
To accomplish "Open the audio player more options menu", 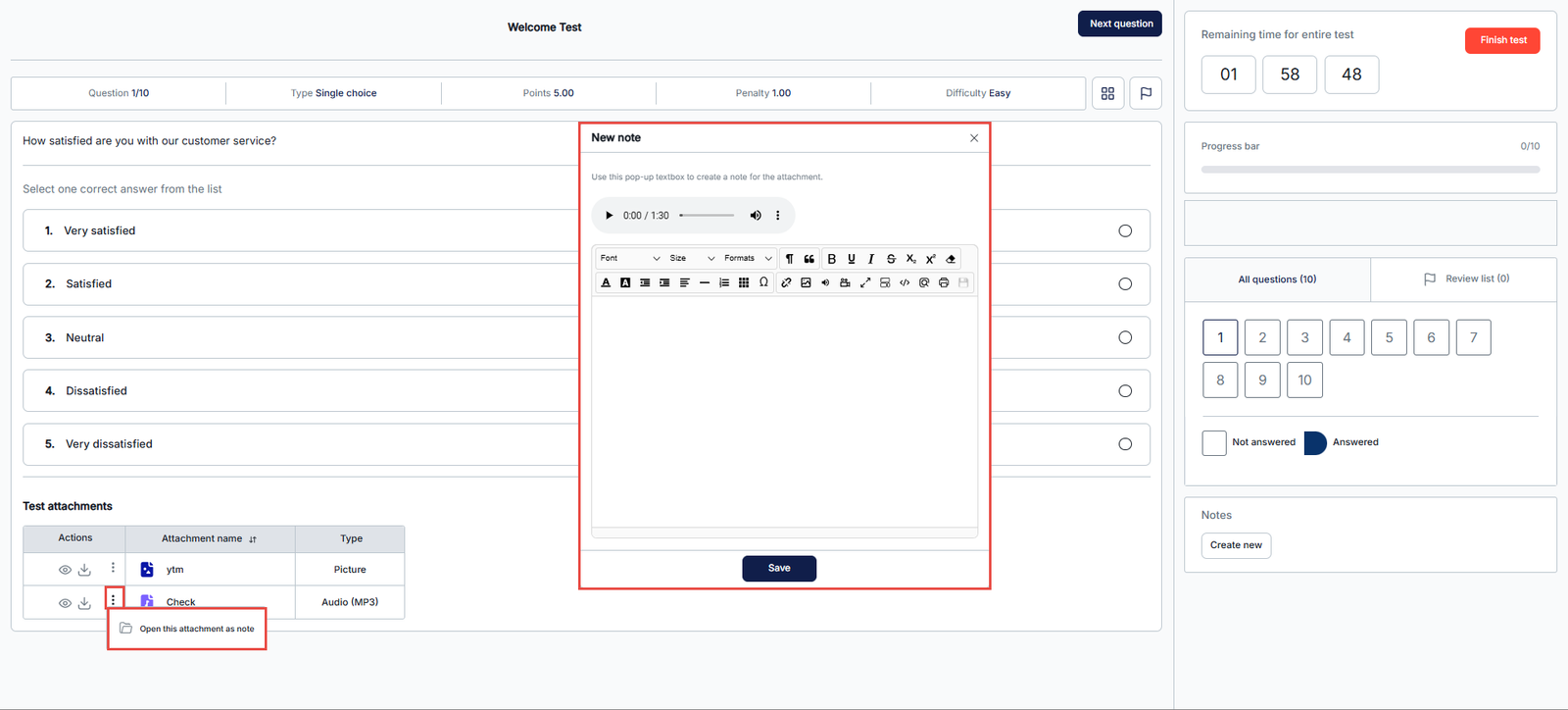I will [x=778, y=216].
